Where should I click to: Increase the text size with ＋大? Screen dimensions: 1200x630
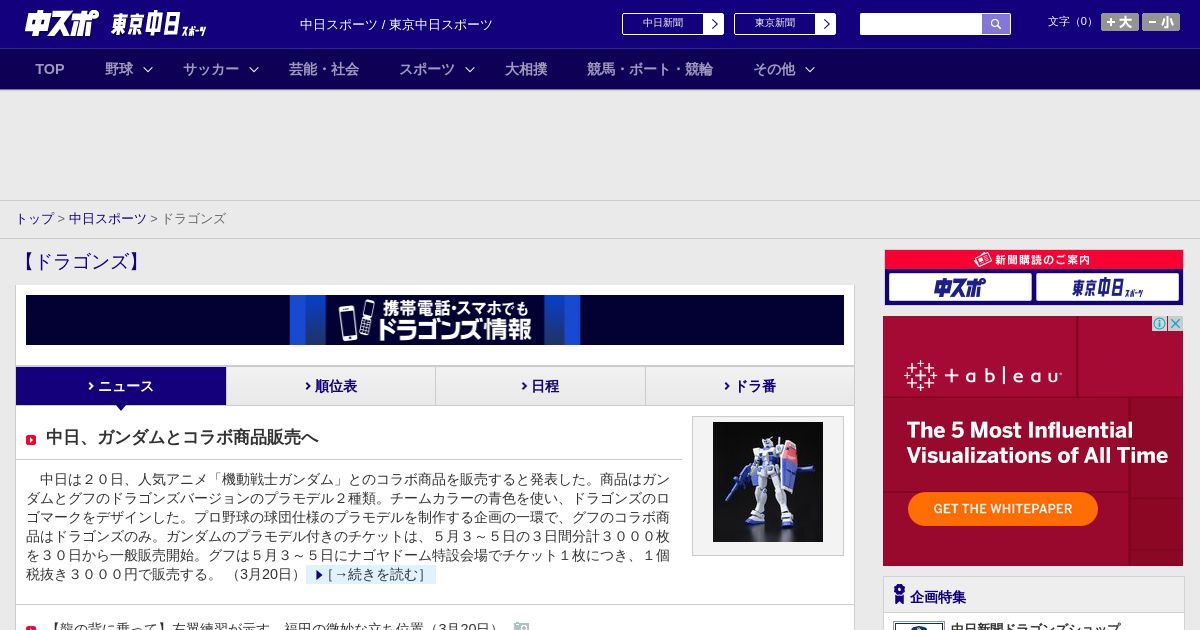pyautogui.click(x=1120, y=22)
